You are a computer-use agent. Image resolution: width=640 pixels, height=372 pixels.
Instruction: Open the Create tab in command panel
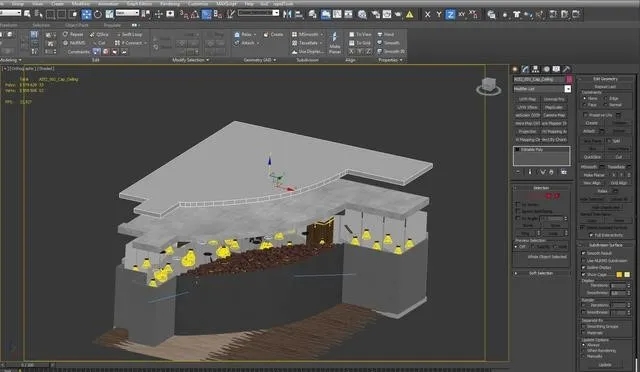(x=515, y=69)
